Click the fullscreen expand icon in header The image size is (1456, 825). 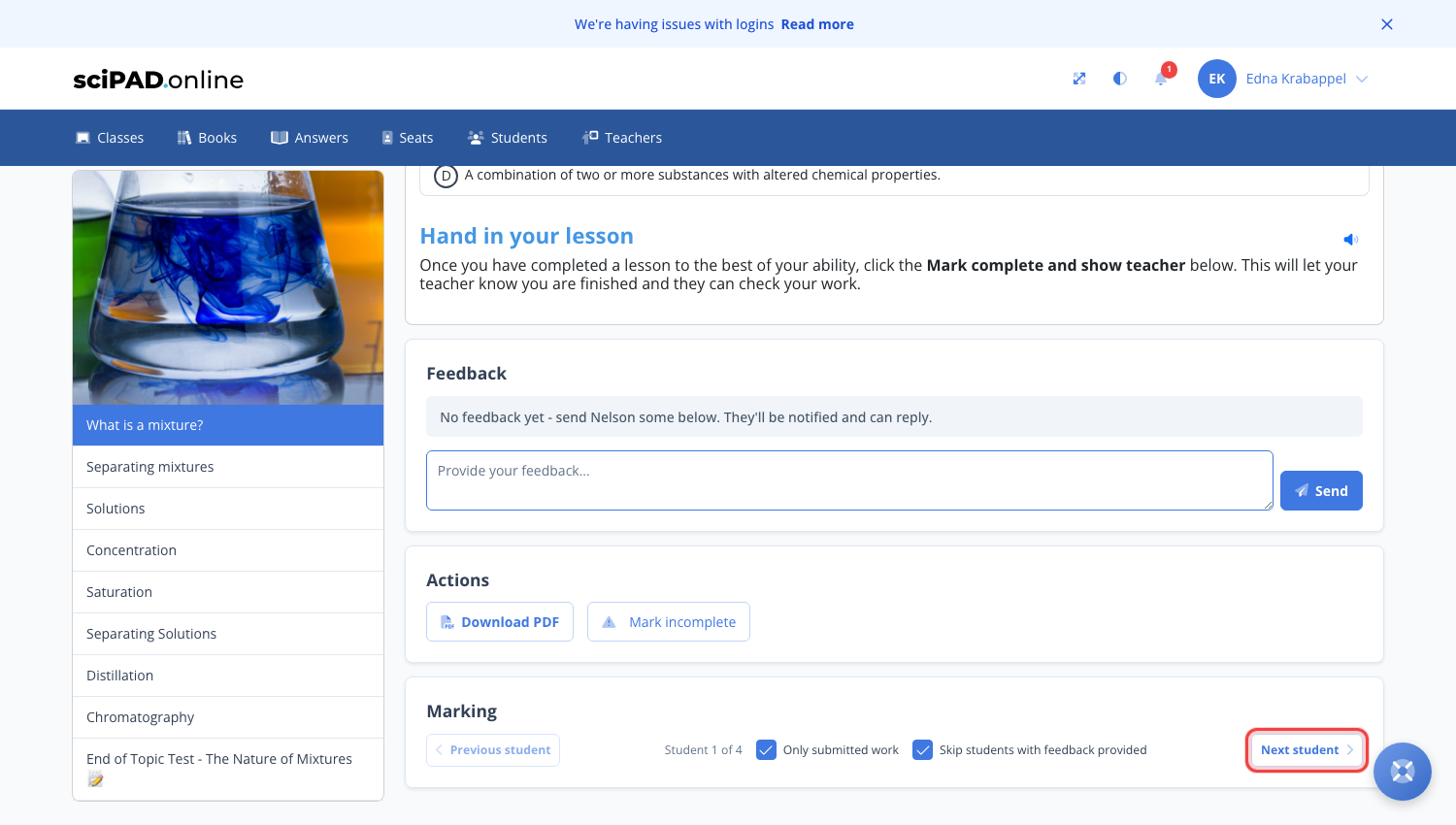pos(1078,79)
